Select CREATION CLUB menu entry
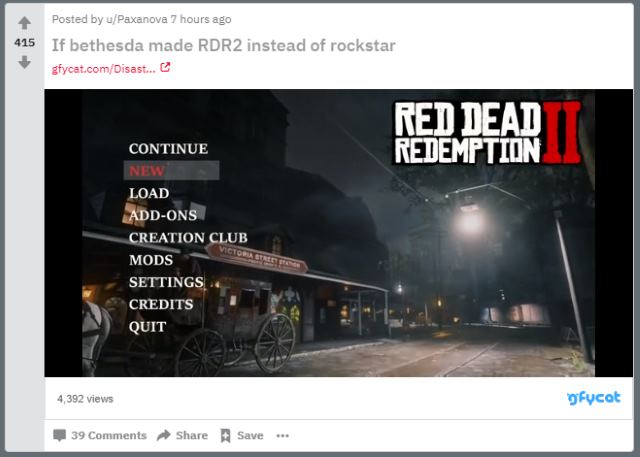 click(188, 238)
